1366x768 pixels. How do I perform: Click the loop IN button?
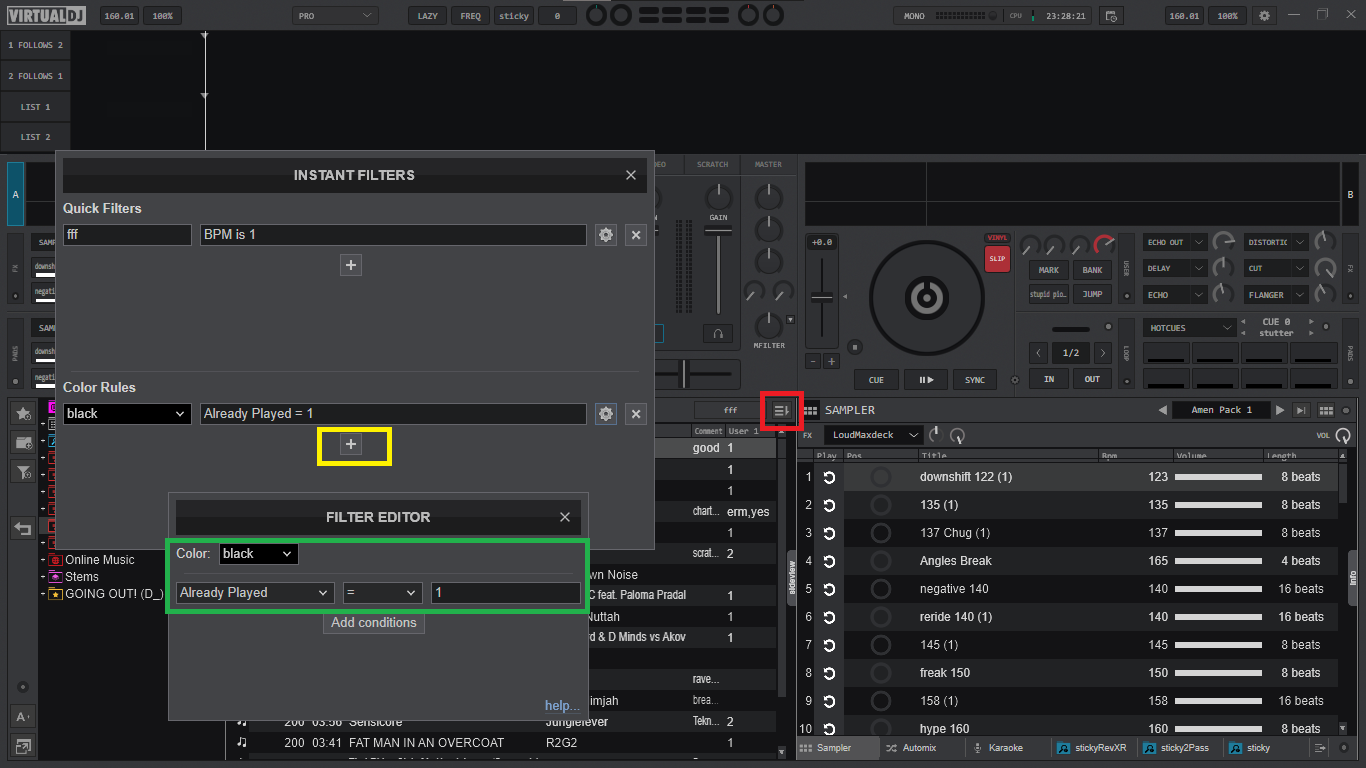coord(1049,379)
